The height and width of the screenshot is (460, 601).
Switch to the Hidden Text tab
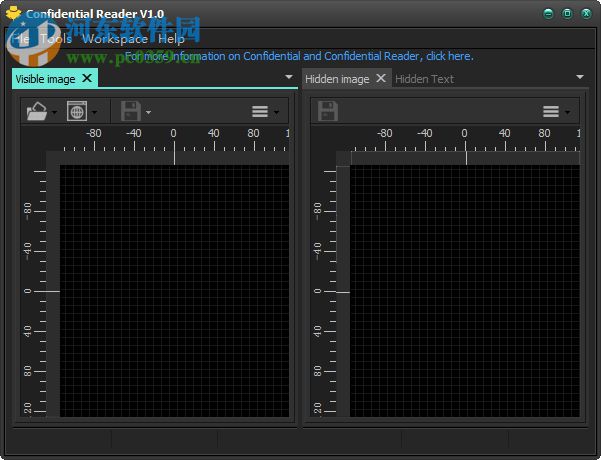[424, 78]
